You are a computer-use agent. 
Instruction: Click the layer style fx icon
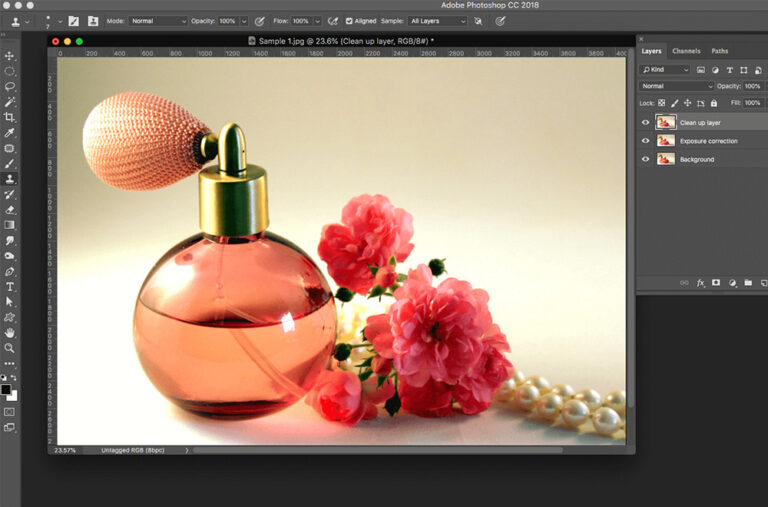click(700, 283)
